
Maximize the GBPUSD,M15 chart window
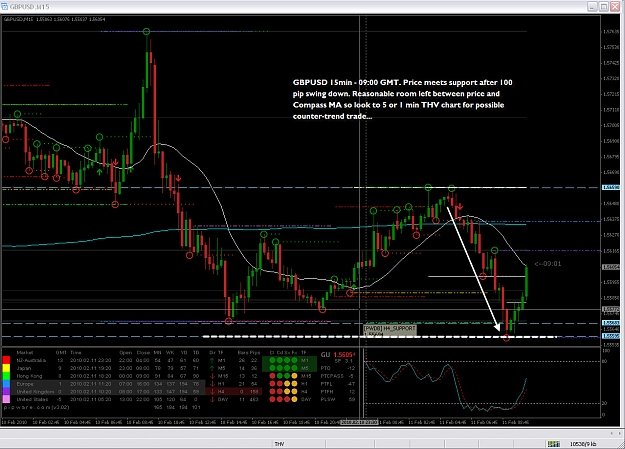(x=604, y=6)
